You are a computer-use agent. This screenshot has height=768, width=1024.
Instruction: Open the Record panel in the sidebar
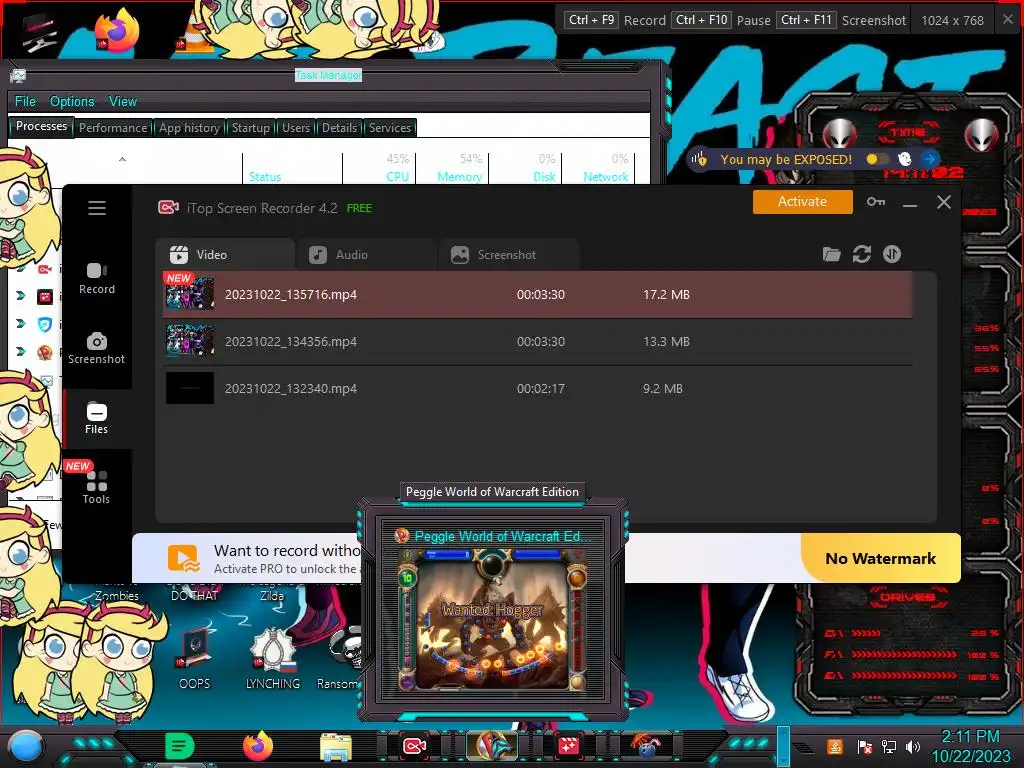pos(97,279)
